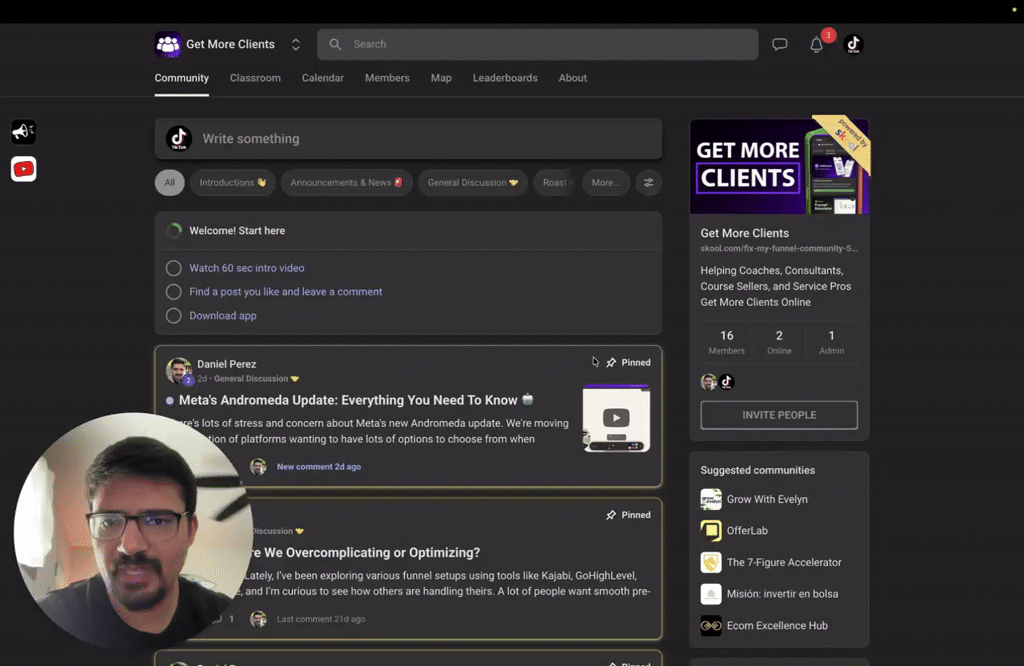Click avatar beside Write something
Screen dimensions: 1024x666
click(178, 138)
